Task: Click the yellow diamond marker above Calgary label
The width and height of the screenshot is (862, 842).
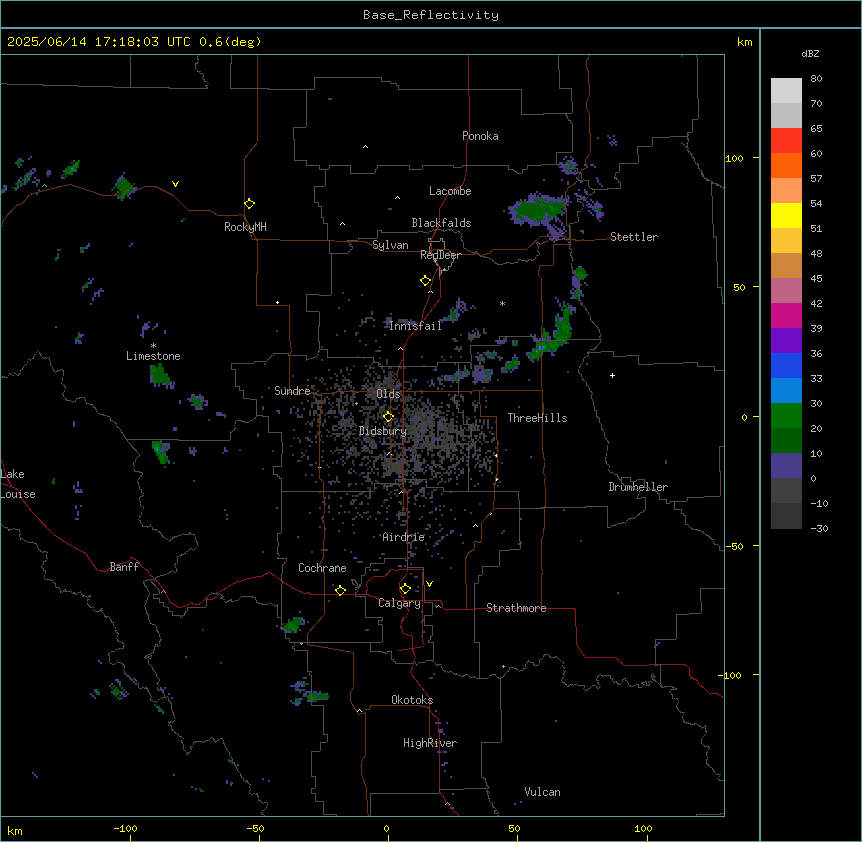Action: [405, 589]
